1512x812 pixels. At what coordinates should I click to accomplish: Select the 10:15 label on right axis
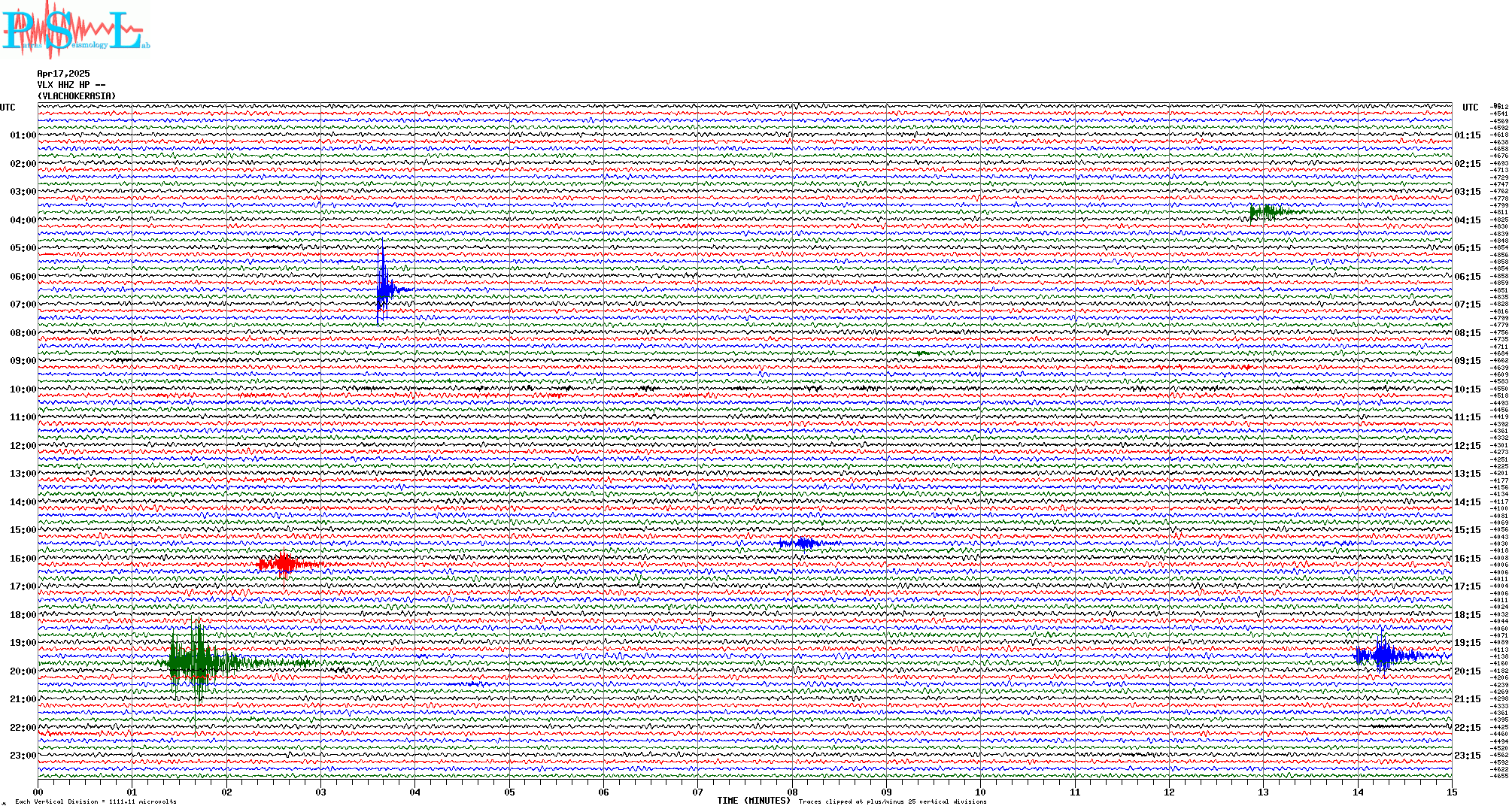pyautogui.click(x=1467, y=389)
